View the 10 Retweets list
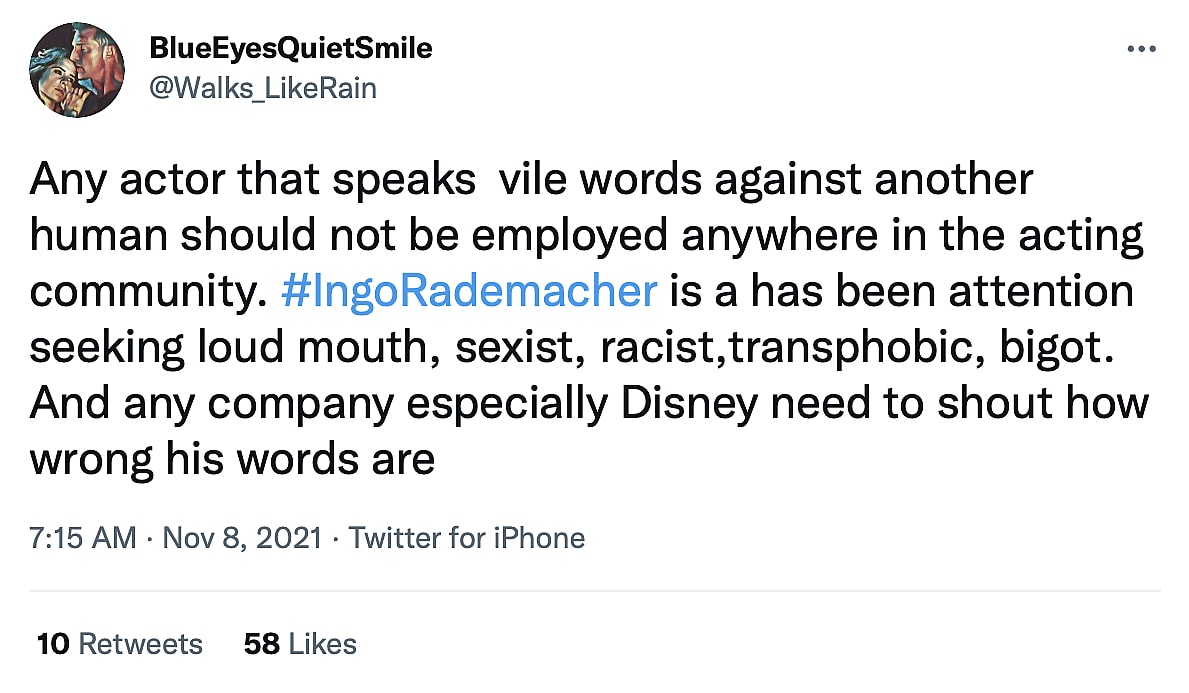The width and height of the screenshot is (1189, 693). 119,644
